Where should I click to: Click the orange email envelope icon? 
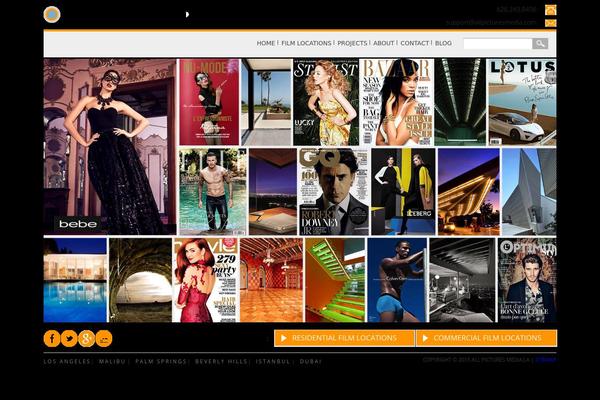click(550, 23)
